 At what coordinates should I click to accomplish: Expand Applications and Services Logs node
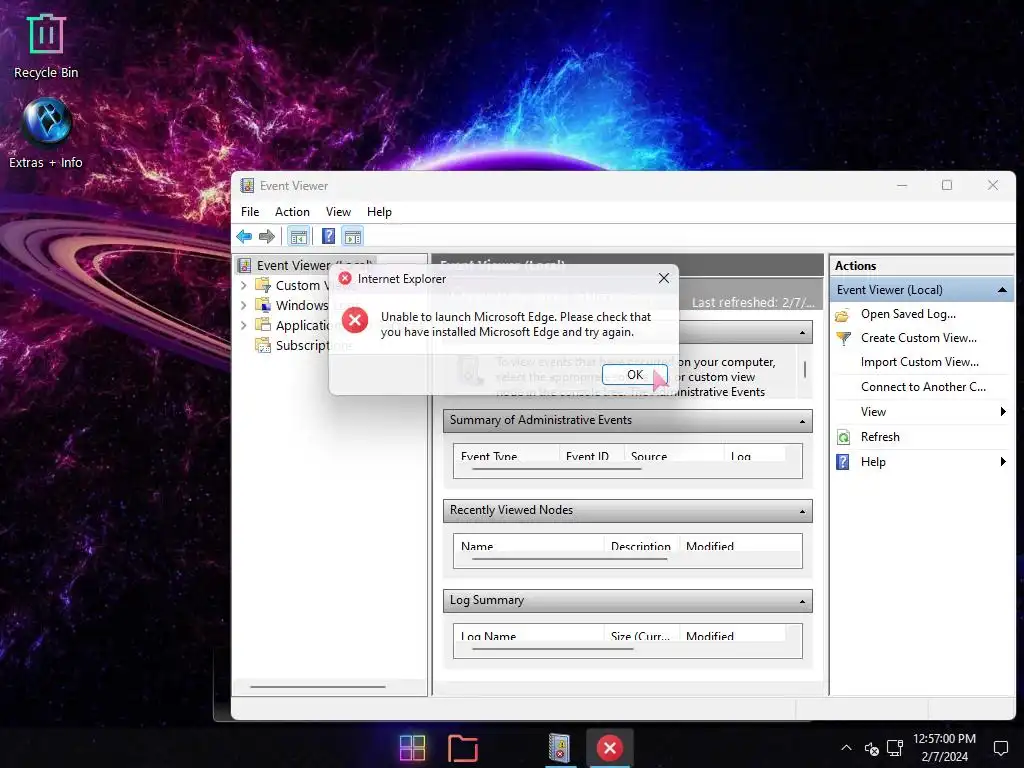(244, 325)
